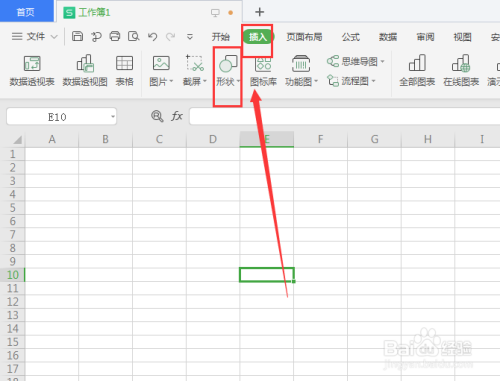Switch to the 开始 ribbon tab

click(221, 37)
